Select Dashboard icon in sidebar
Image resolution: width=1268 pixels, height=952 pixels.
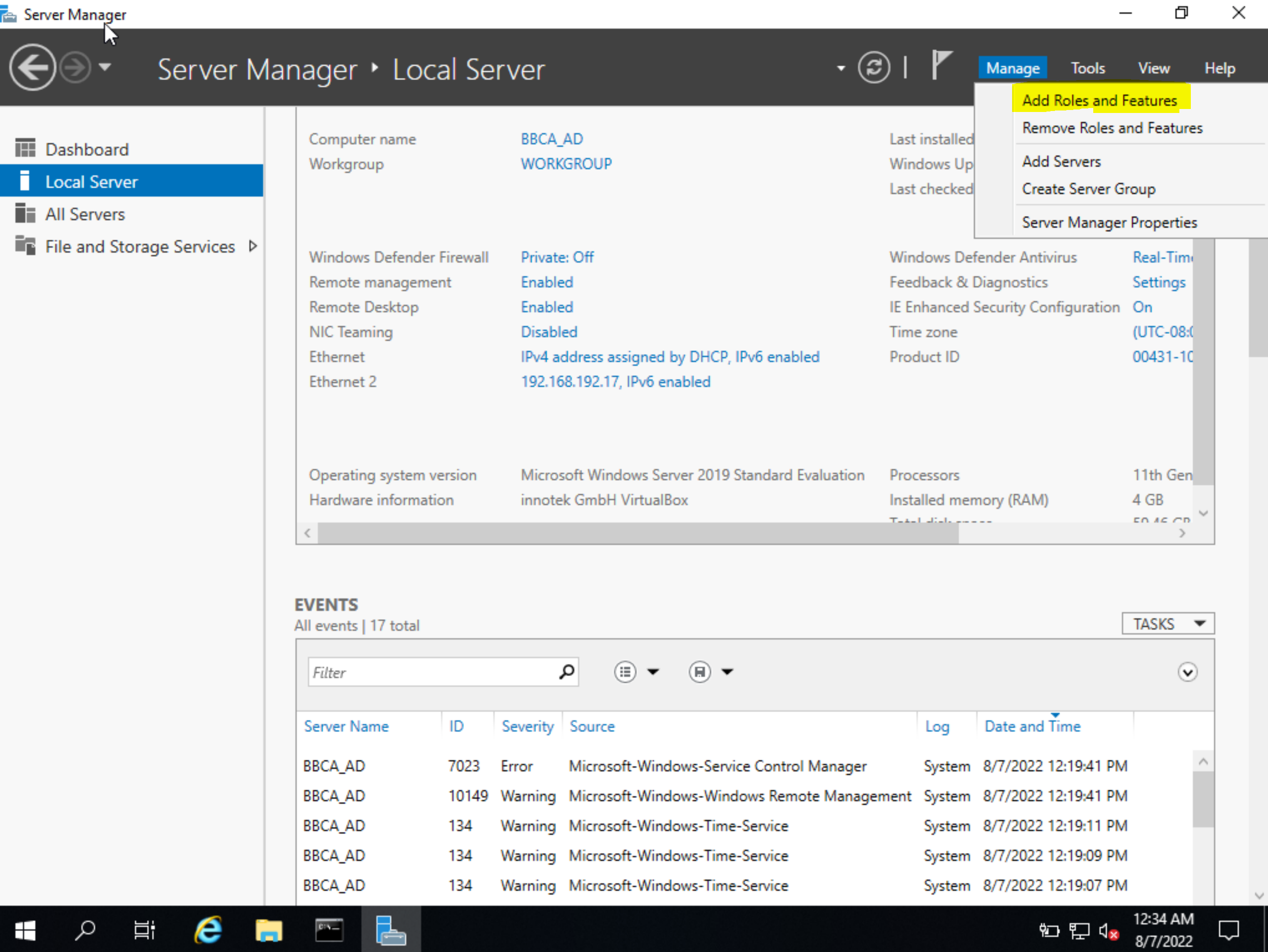[25, 148]
